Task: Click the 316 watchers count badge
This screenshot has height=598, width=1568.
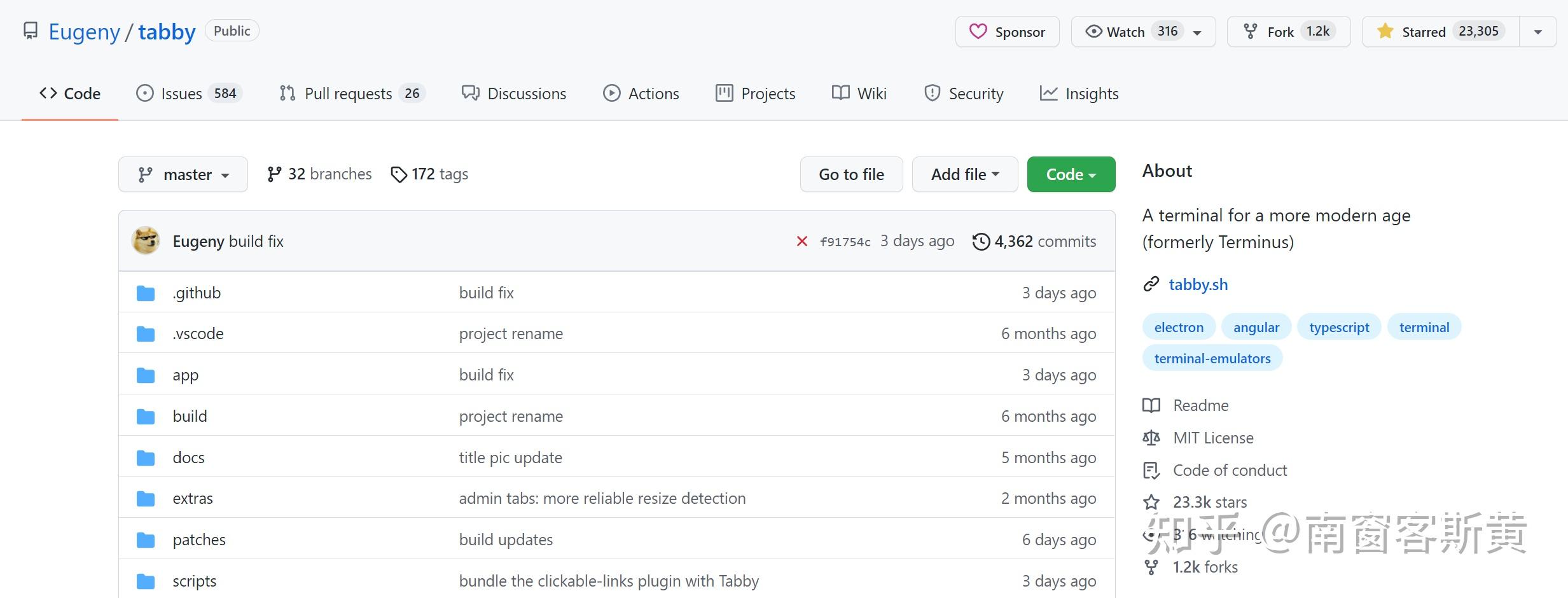Action: pyautogui.click(x=1167, y=31)
